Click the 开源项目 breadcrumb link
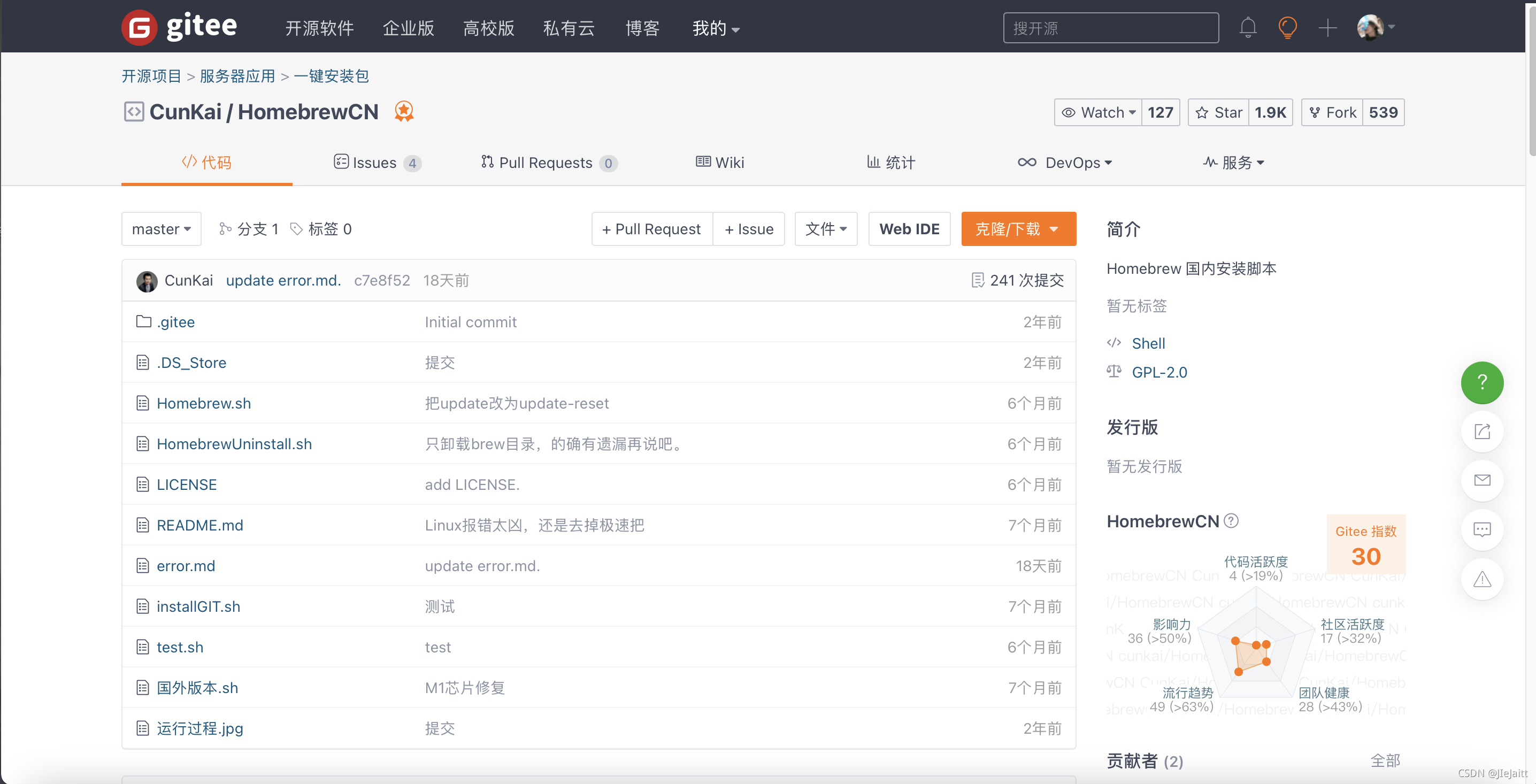Viewport: 1536px width, 784px height. [151, 76]
